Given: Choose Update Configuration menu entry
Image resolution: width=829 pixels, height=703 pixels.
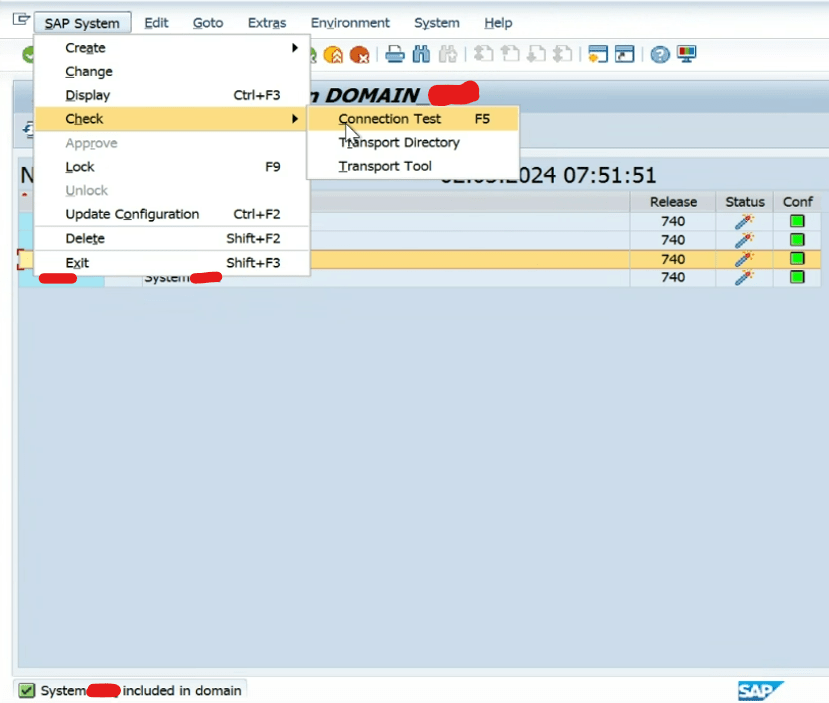Looking at the screenshot, I should (x=172, y=214).
